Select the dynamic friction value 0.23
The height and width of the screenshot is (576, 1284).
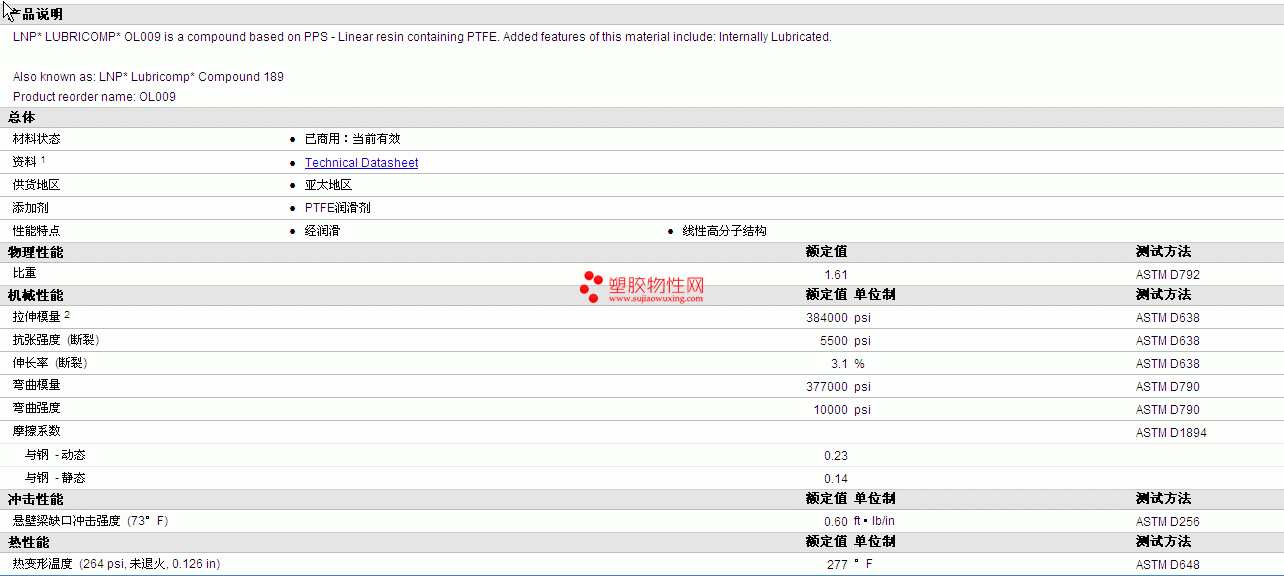click(836, 456)
